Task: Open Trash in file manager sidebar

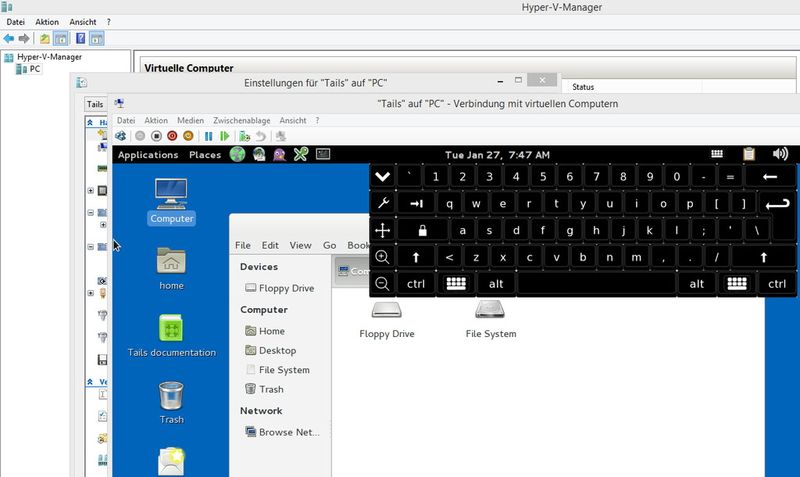Action: click(264, 389)
